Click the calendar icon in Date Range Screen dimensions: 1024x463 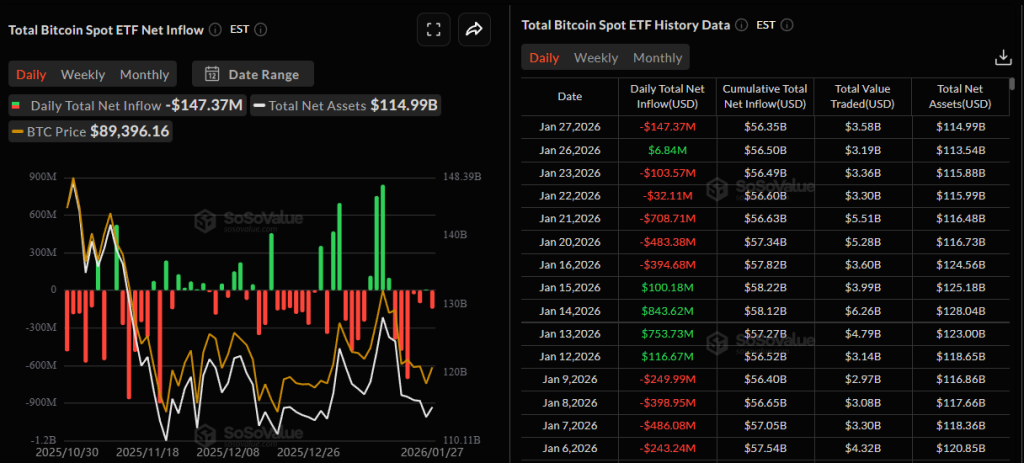click(x=212, y=74)
